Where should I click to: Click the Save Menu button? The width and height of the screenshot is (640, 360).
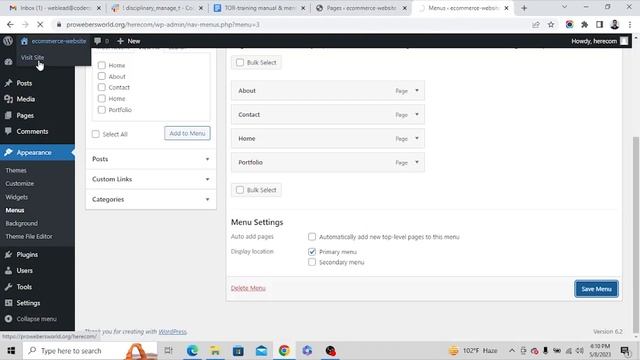point(596,289)
